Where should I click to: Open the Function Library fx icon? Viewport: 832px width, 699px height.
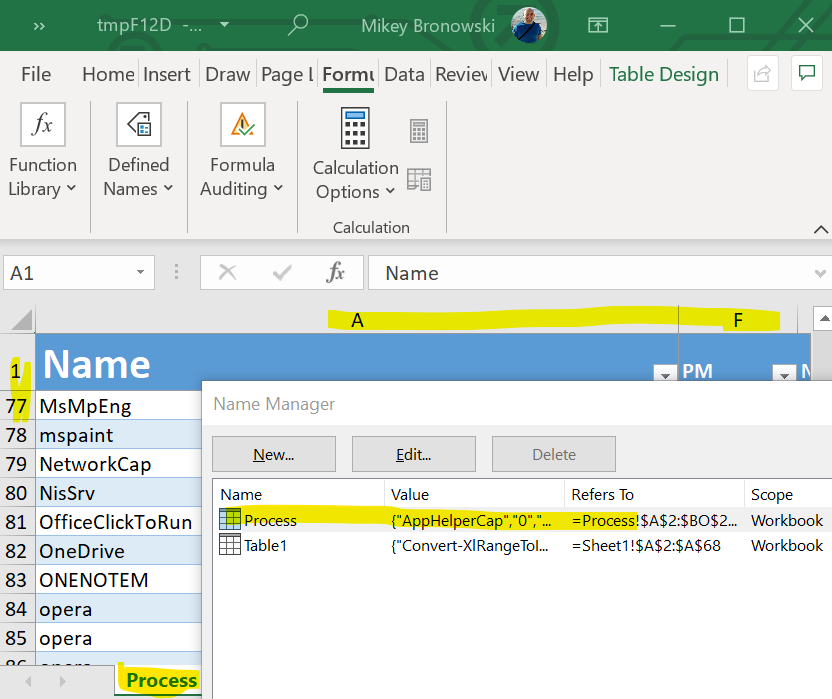click(40, 125)
